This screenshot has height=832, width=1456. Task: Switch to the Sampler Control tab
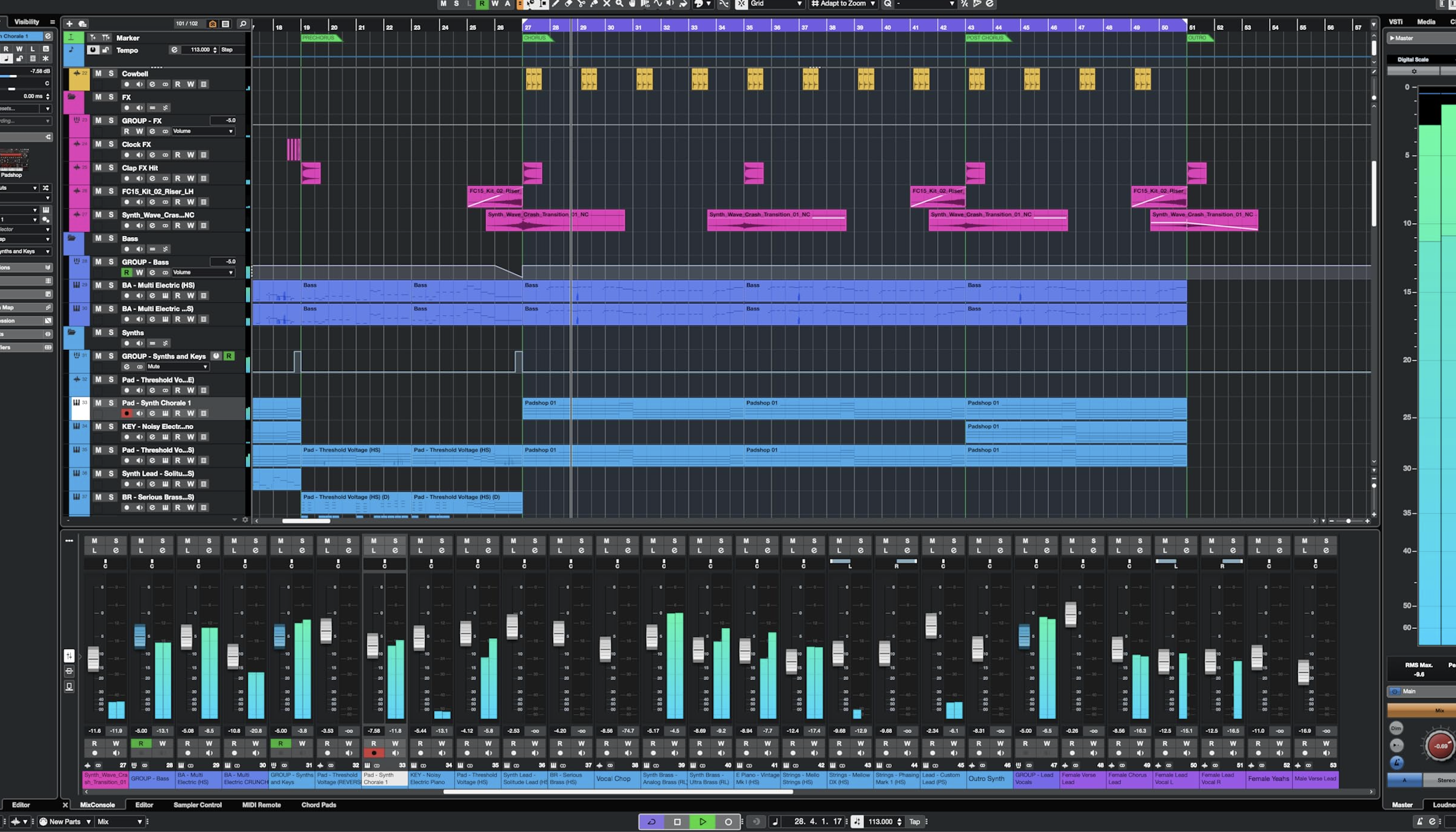[197, 805]
